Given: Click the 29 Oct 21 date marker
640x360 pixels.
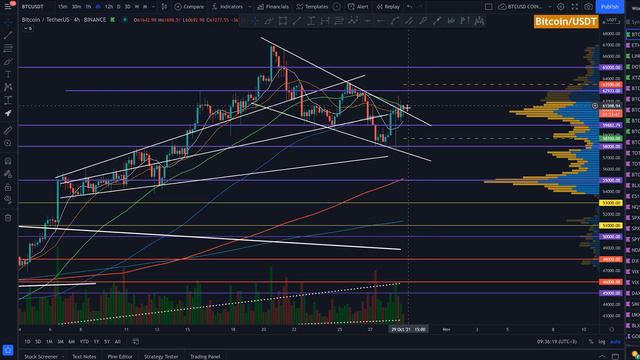Looking at the screenshot, I should pos(408,329).
